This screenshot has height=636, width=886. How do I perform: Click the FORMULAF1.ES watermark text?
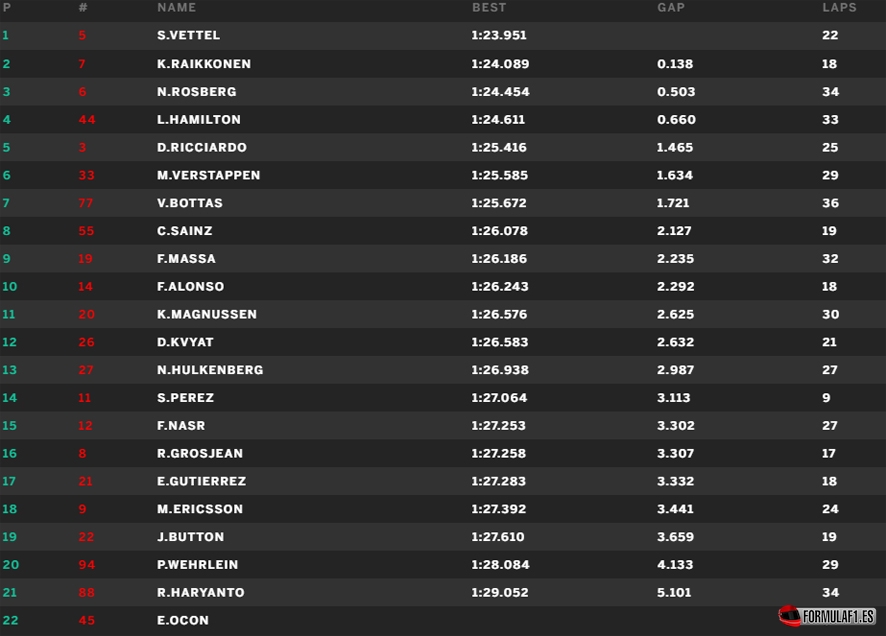coord(839,616)
